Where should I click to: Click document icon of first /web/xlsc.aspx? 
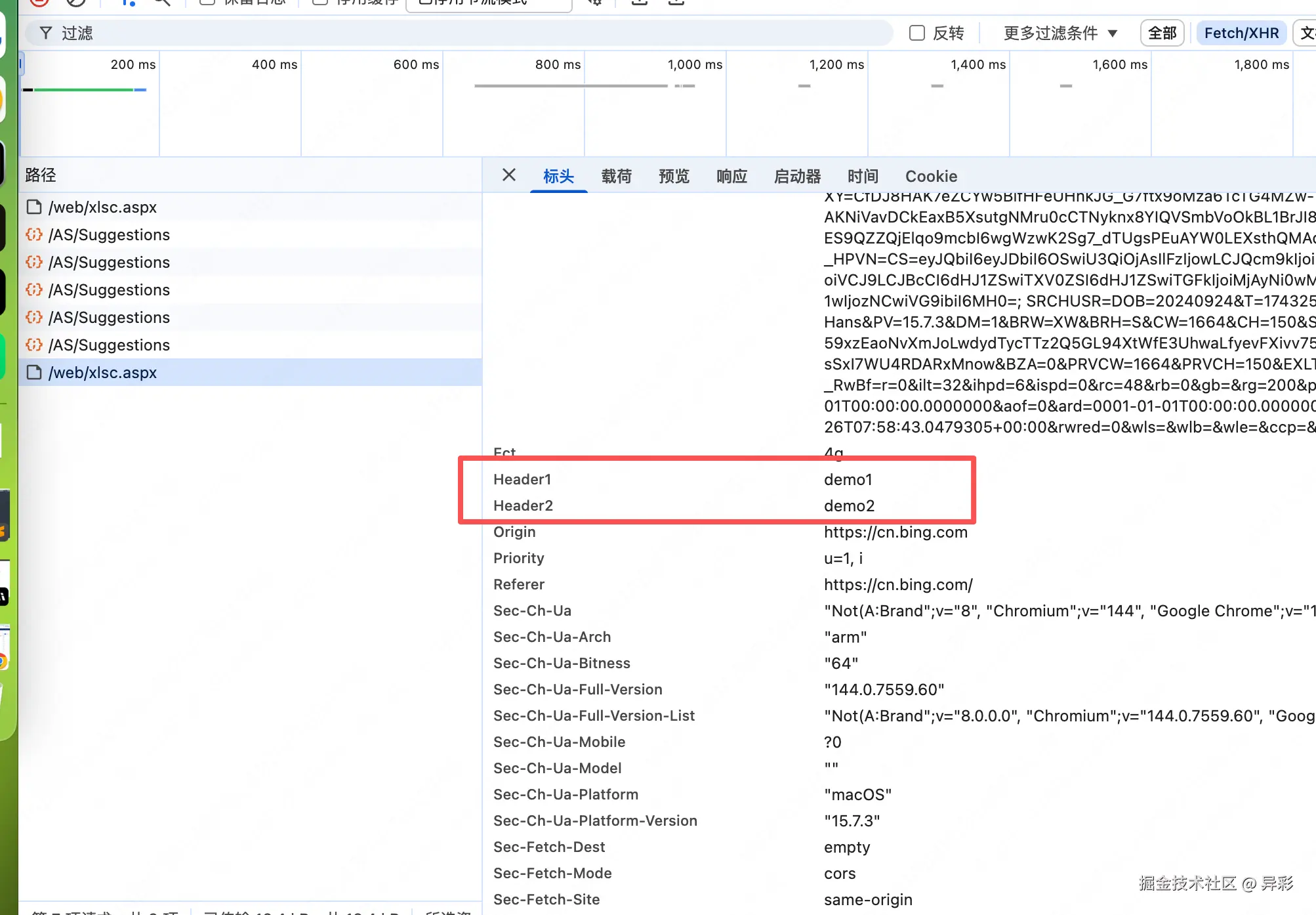(34, 207)
